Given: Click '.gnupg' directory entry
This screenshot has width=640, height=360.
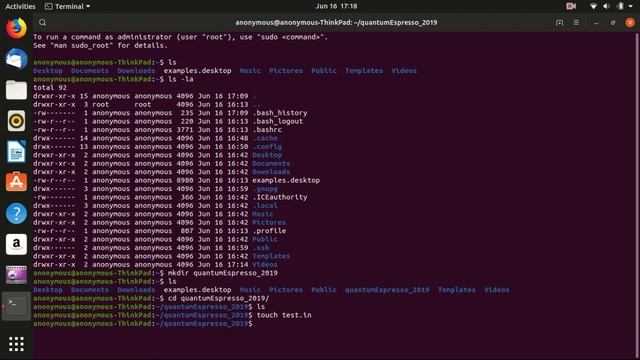Looking at the screenshot, I should (265, 189).
